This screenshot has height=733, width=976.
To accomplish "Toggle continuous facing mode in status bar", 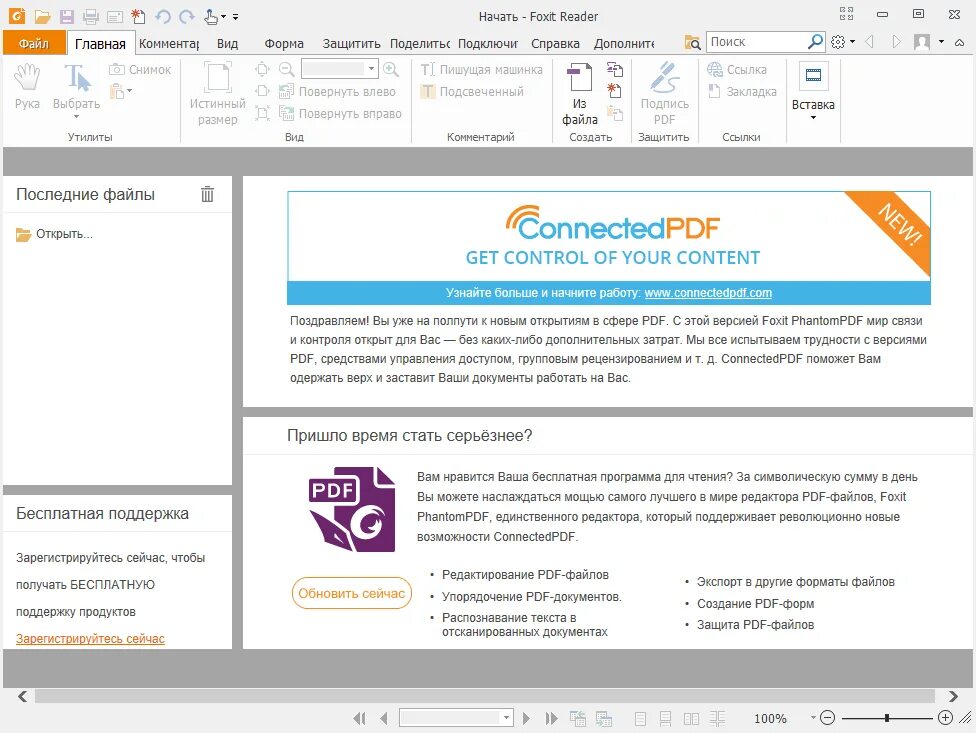I will point(717,719).
